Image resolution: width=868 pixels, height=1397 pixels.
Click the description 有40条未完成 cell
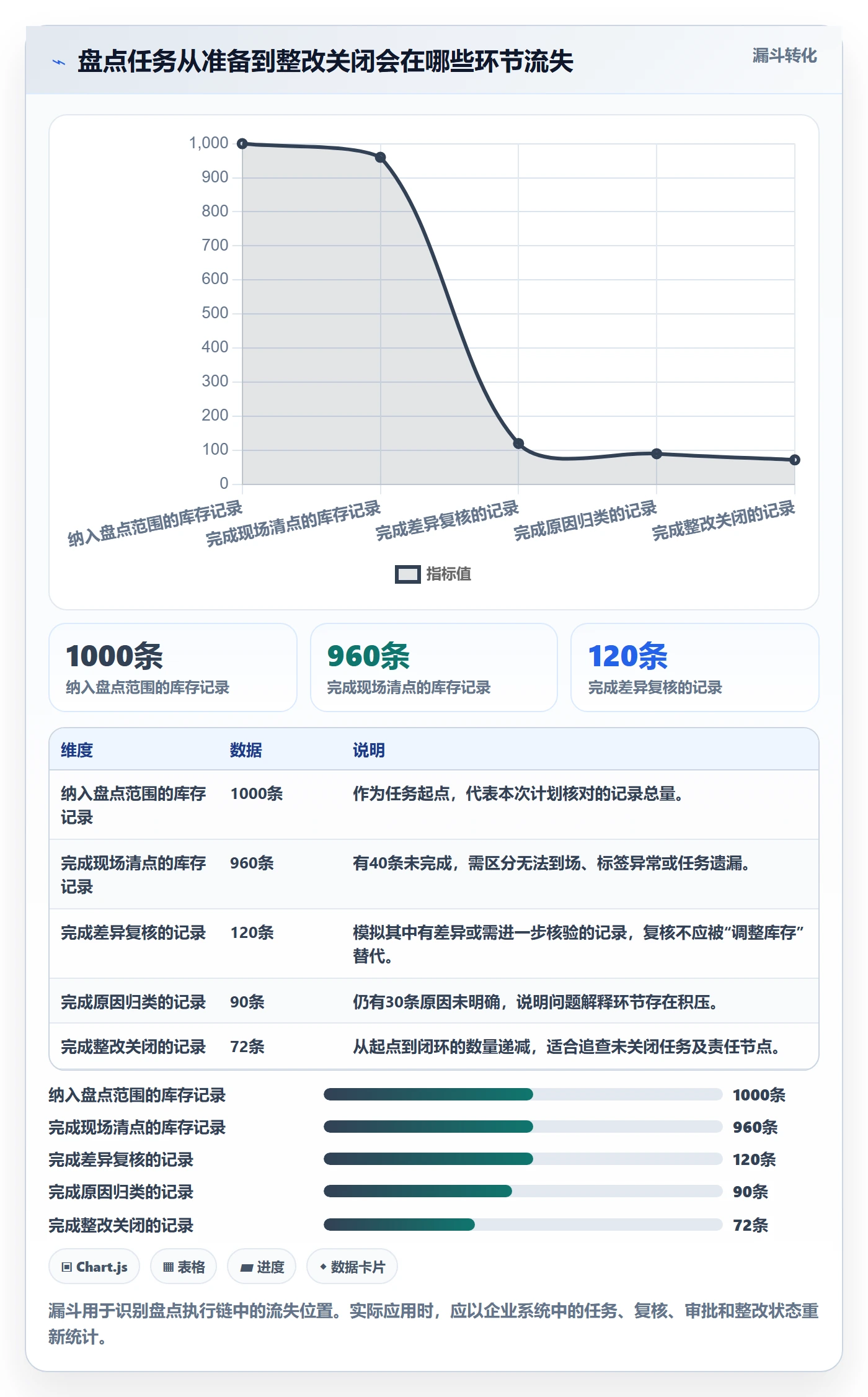point(552,863)
